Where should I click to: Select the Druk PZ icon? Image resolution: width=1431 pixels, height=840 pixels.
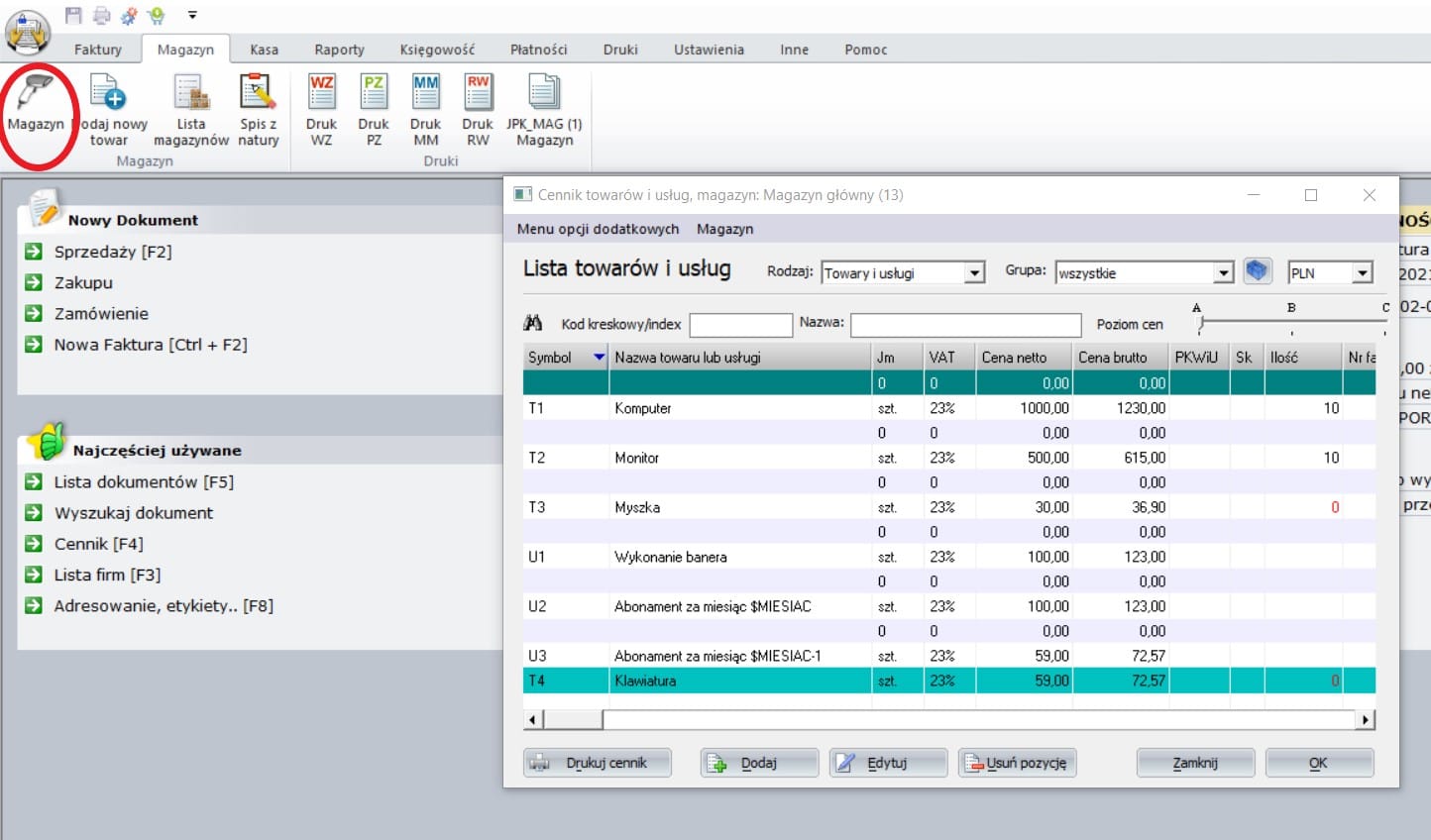[x=374, y=93]
